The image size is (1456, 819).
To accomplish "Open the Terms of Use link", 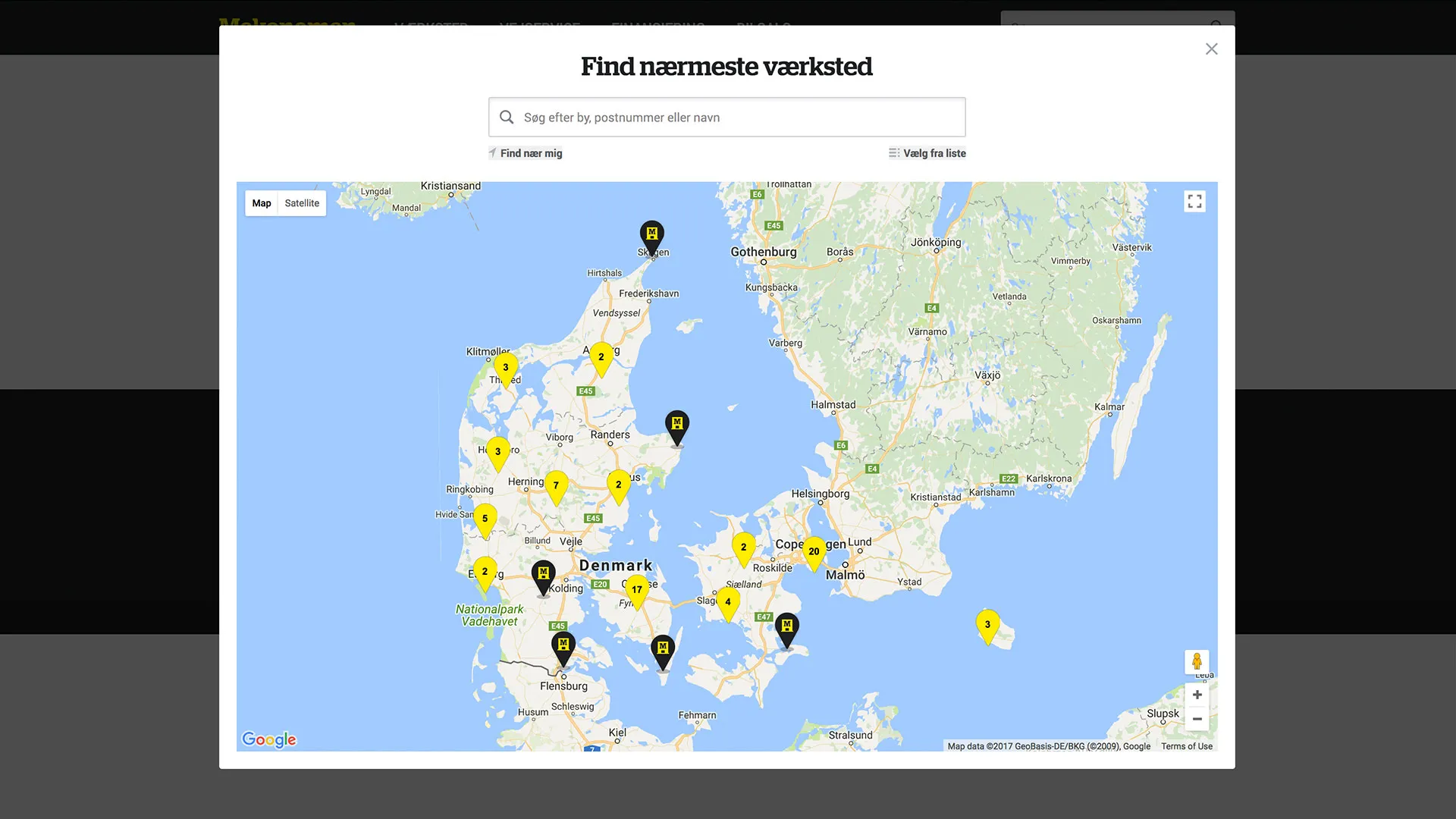I will coord(1186,746).
